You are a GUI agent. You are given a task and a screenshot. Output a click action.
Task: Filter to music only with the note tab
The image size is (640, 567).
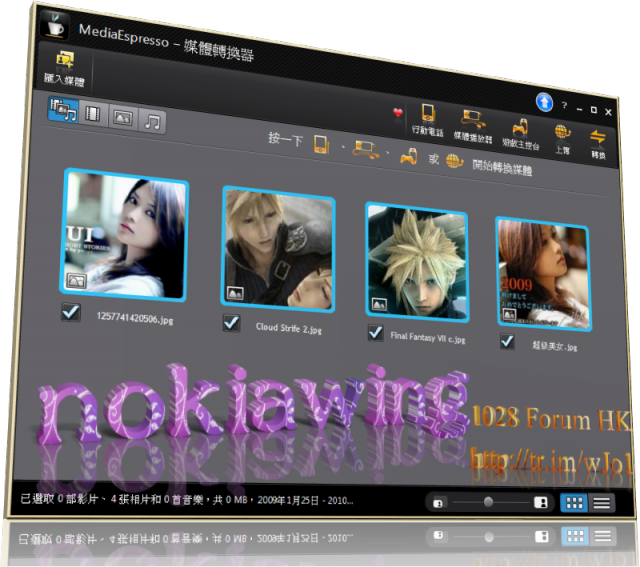tap(152, 122)
